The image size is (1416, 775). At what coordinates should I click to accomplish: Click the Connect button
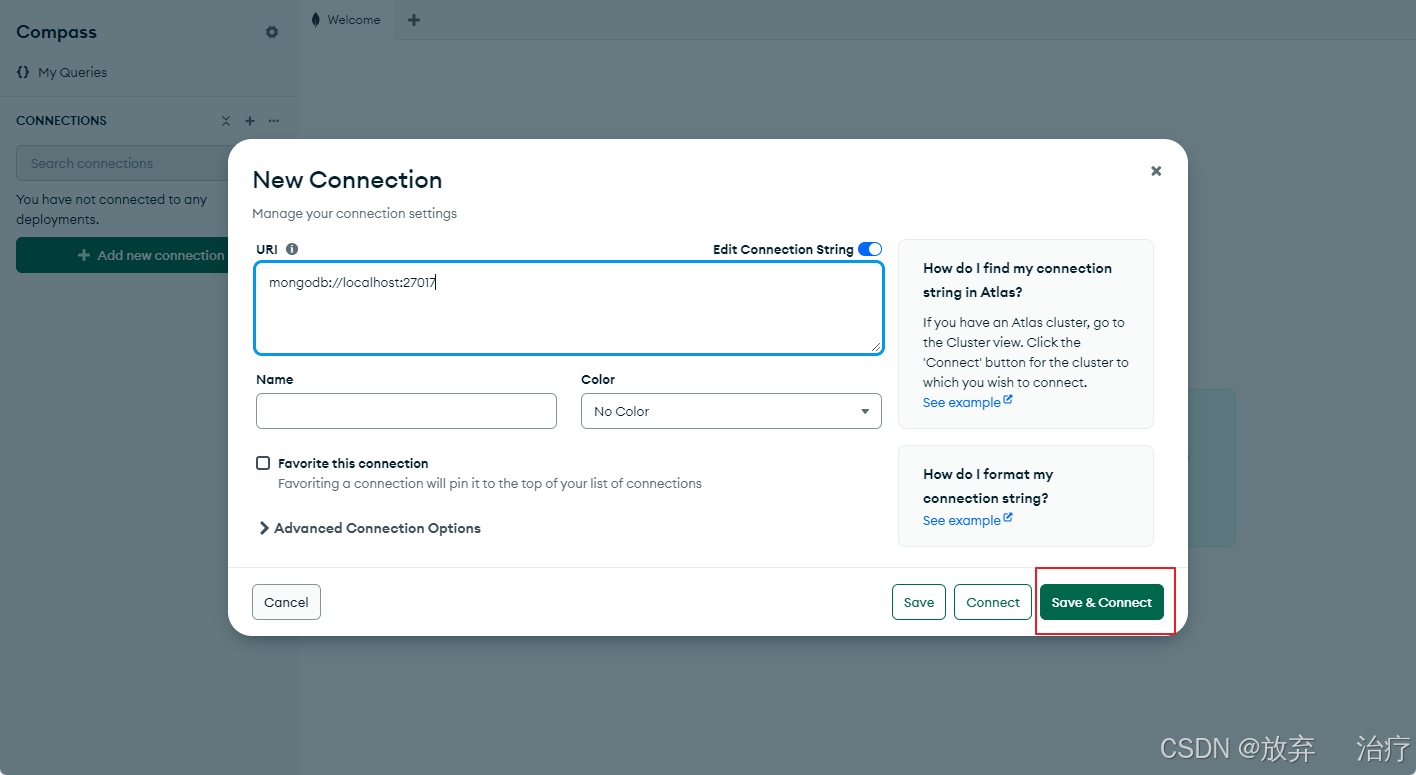pos(993,602)
